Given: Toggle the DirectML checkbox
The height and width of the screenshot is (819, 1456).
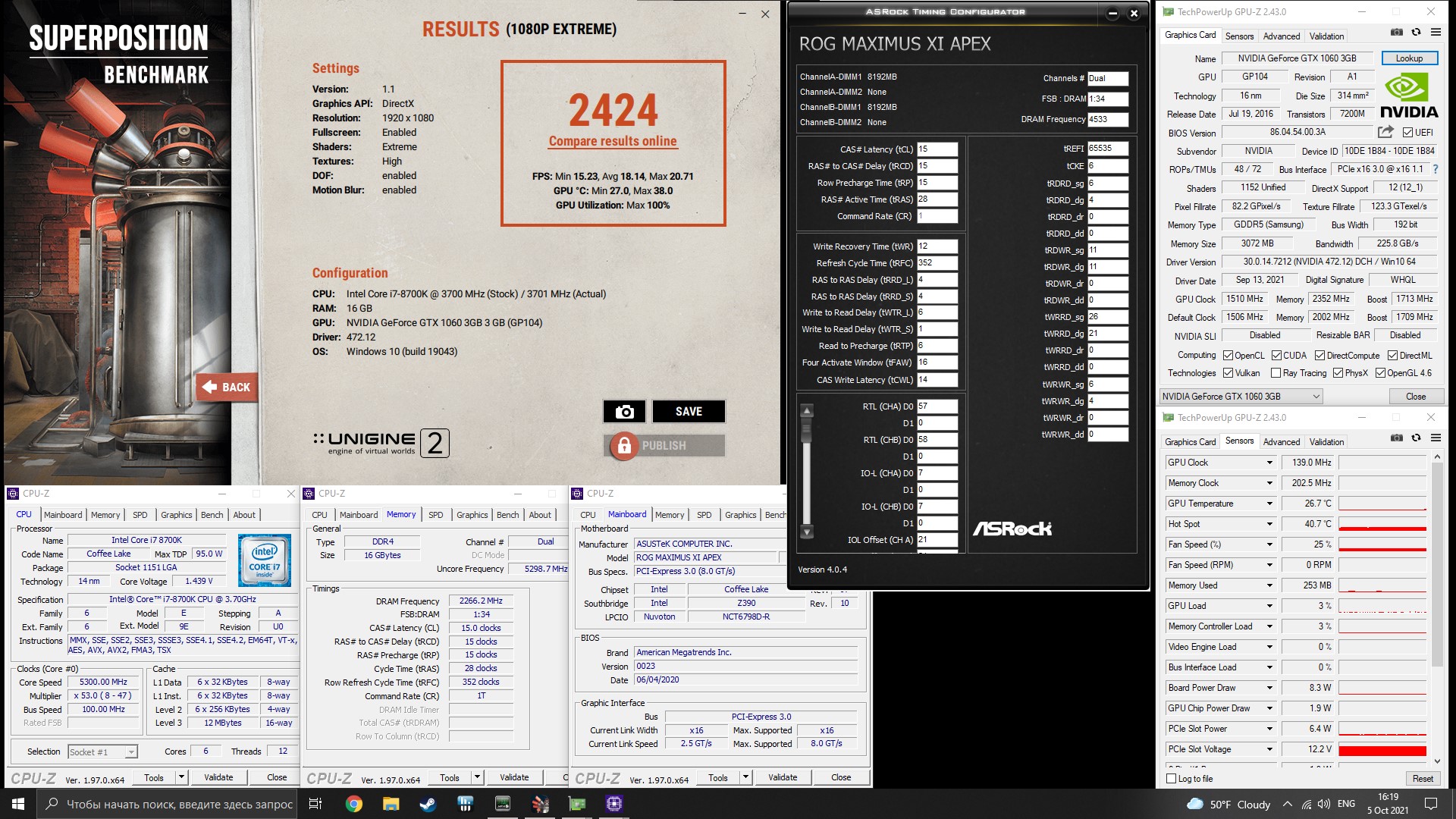Looking at the screenshot, I should (x=1392, y=356).
